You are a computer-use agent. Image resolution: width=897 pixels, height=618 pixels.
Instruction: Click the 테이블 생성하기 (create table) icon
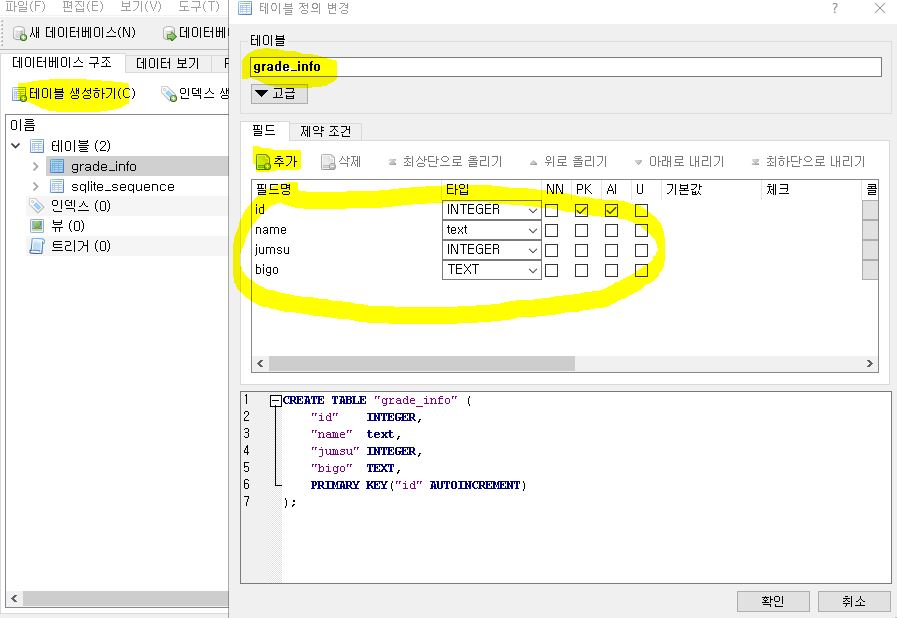[19, 94]
